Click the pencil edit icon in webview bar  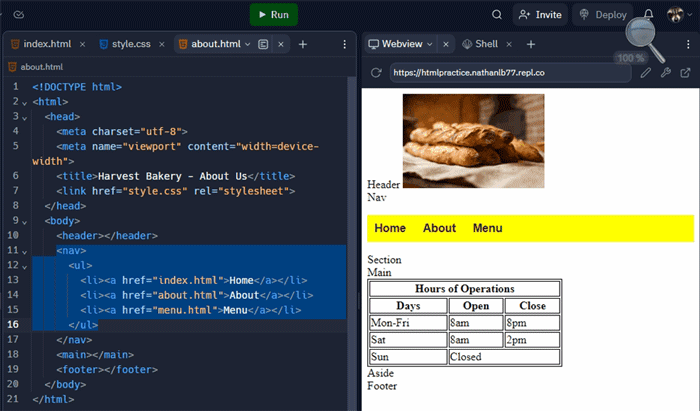point(646,73)
